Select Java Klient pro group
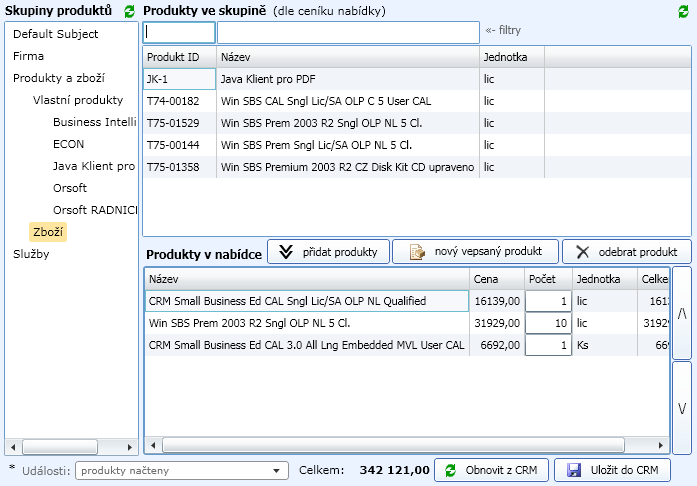697x486 pixels. click(x=94, y=166)
